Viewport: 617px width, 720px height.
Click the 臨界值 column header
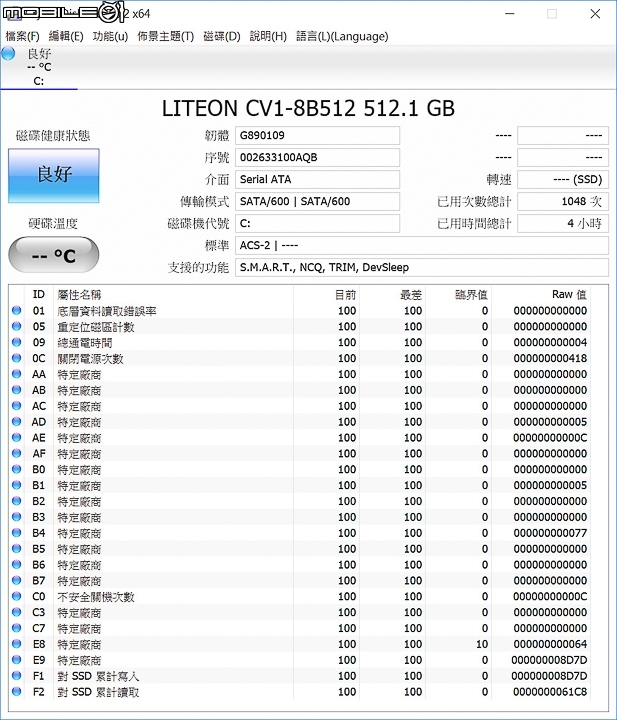tap(471, 294)
